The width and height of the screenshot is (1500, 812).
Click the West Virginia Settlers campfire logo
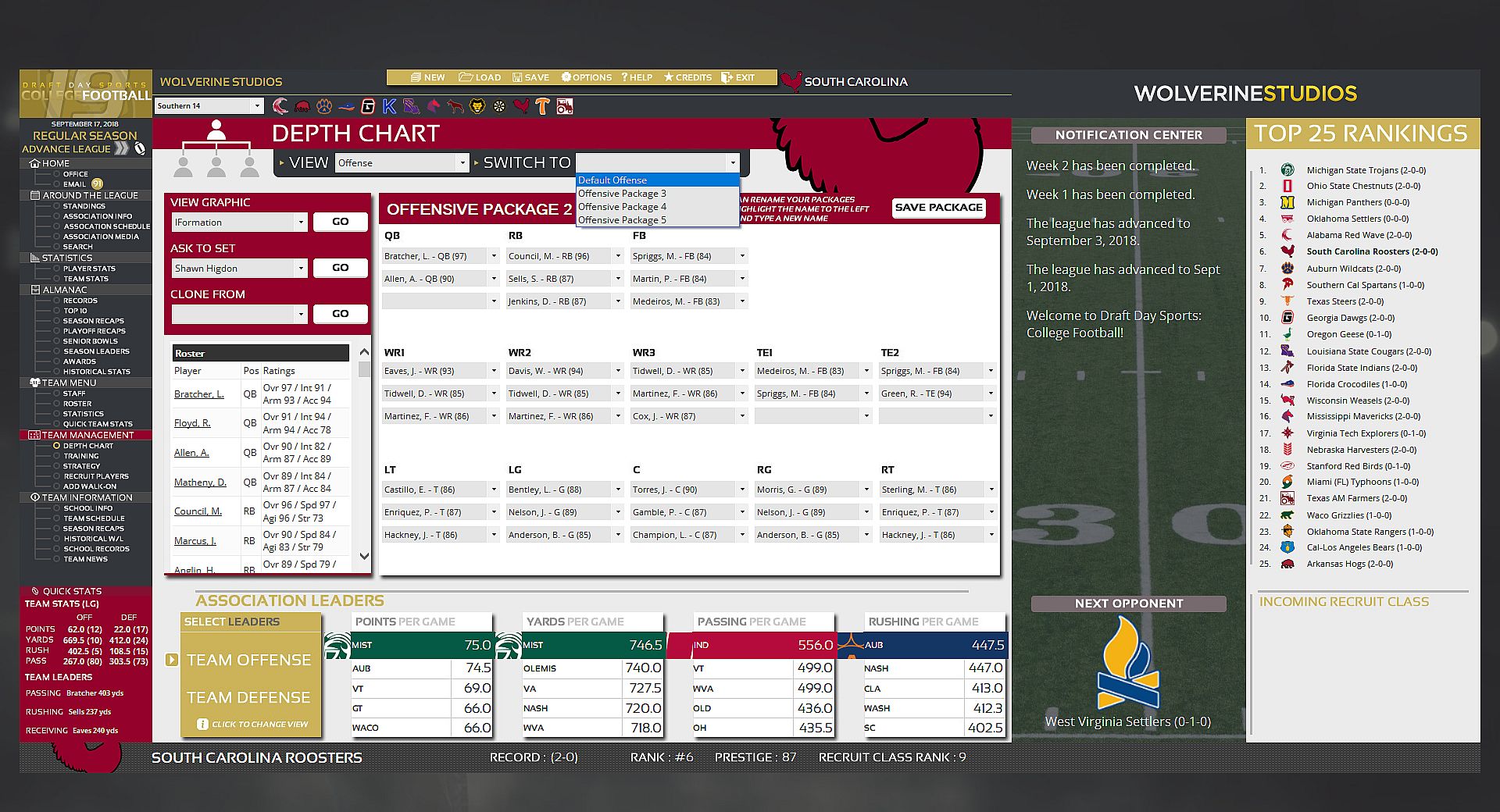(x=1128, y=662)
